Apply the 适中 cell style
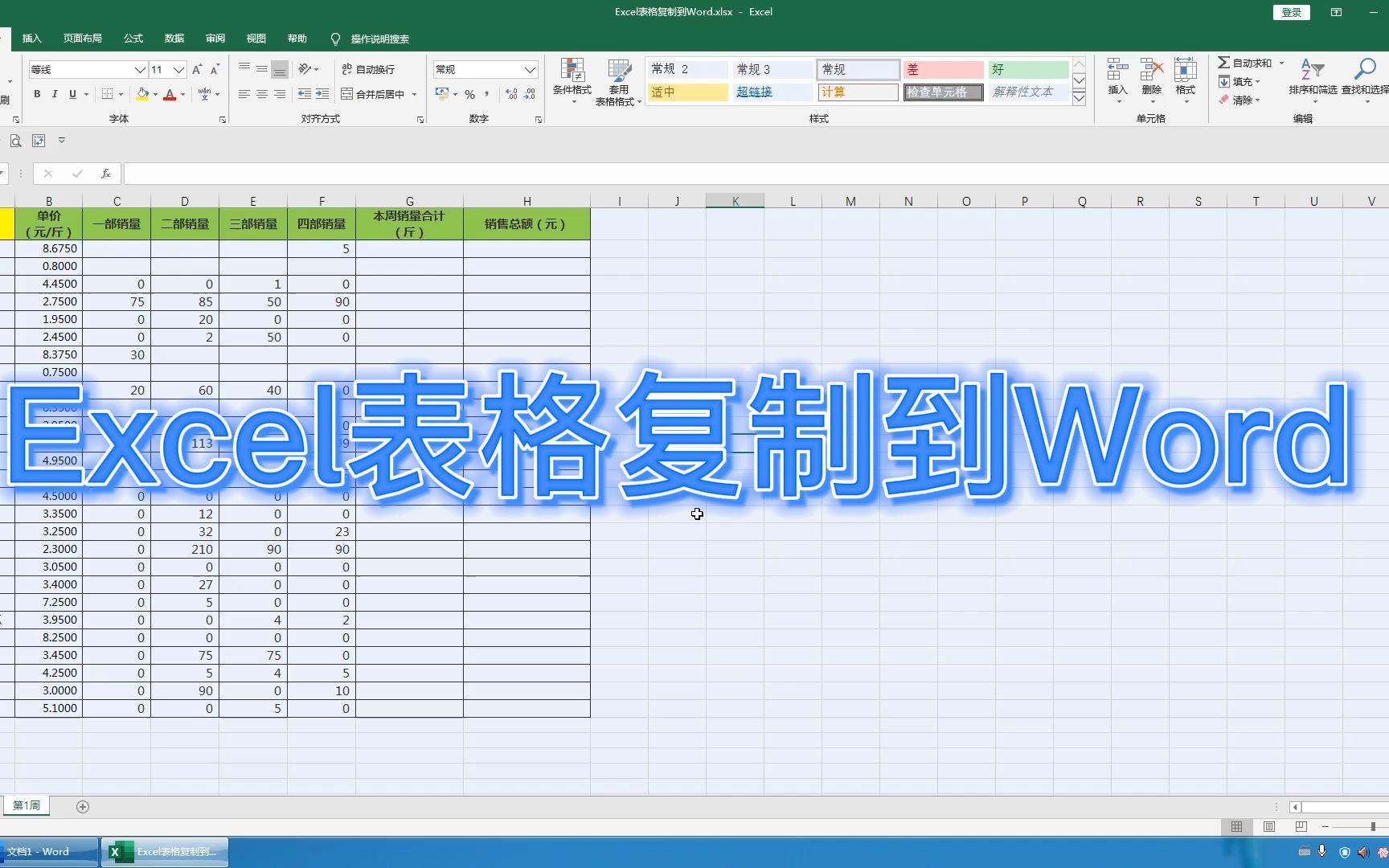 click(687, 92)
